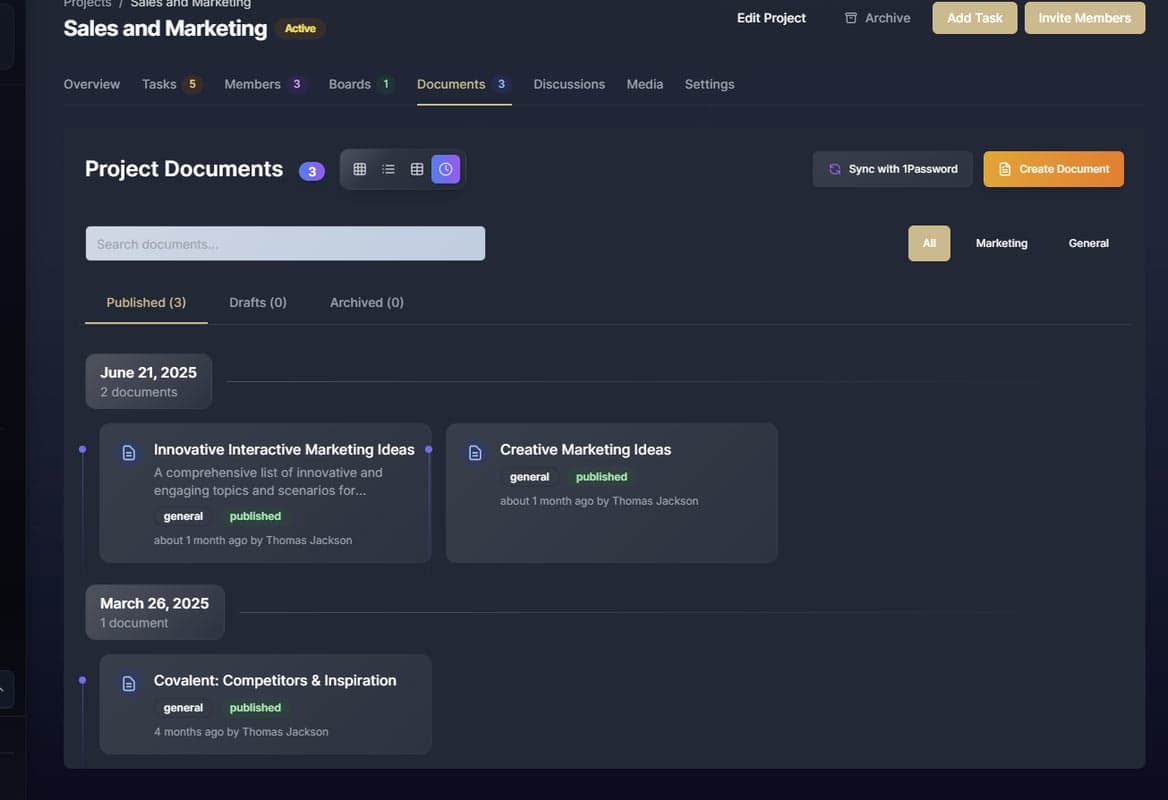Open the Archived (0) tab

point(367,302)
